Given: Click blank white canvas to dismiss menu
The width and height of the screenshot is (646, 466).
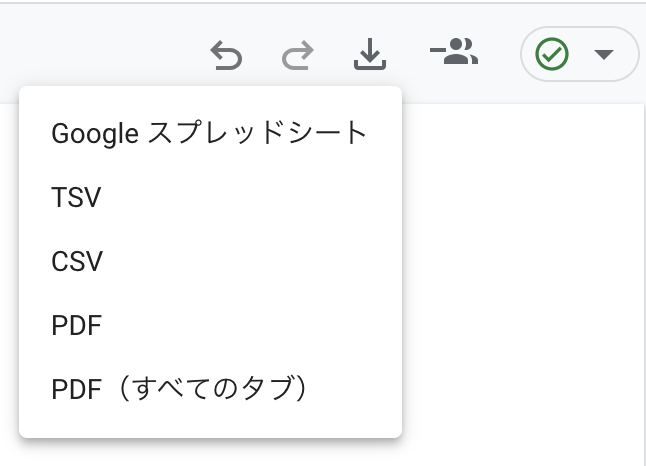Looking at the screenshot, I should click(x=522, y=284).
